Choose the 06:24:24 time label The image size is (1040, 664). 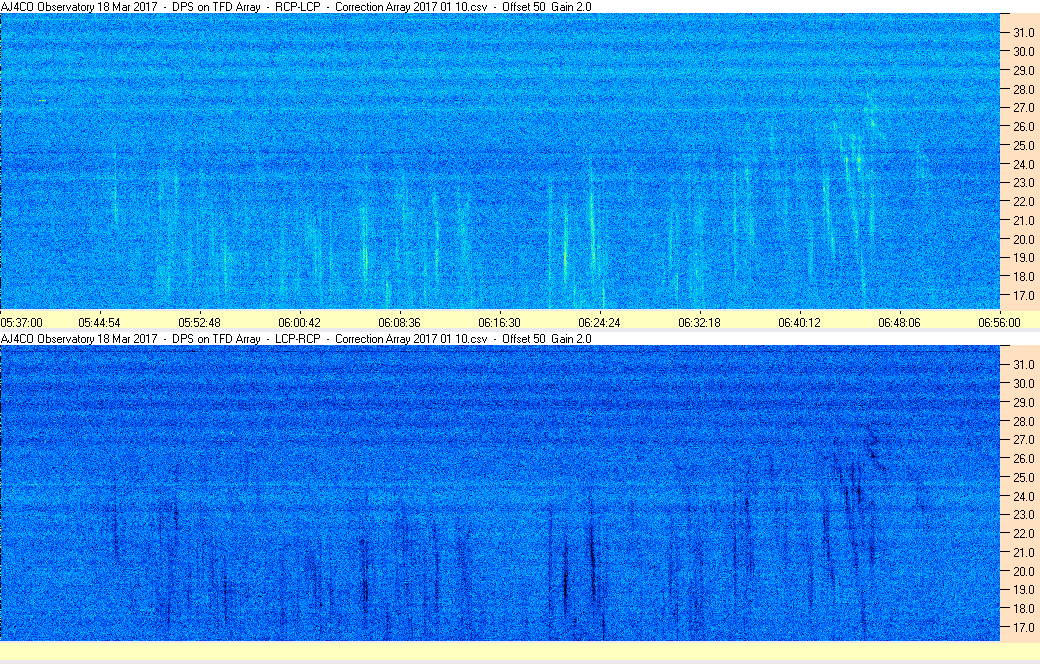point(600,322)
